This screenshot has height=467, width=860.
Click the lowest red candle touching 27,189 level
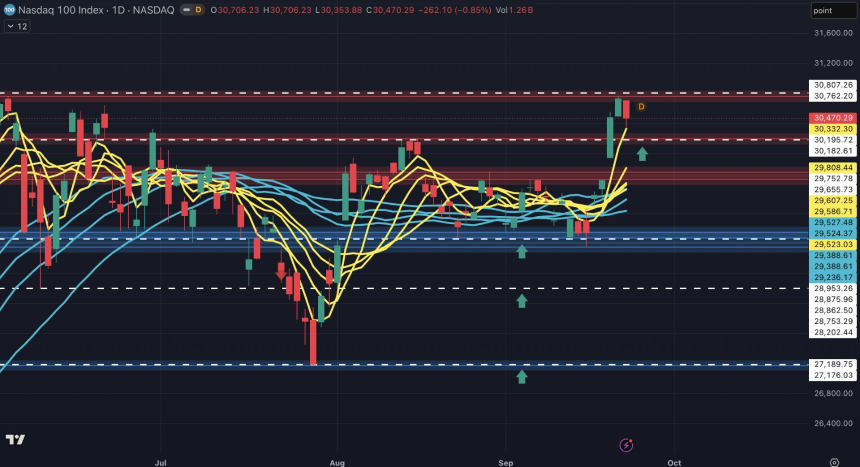pyautogui.click(x=313, y=342)
